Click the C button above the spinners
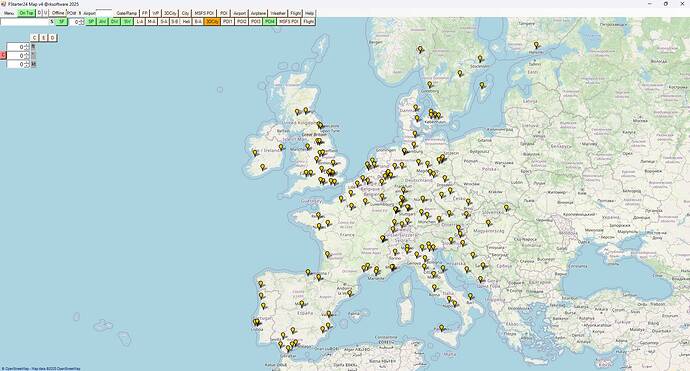The height and width of the screenshot is (371, 690). [34, 38]
